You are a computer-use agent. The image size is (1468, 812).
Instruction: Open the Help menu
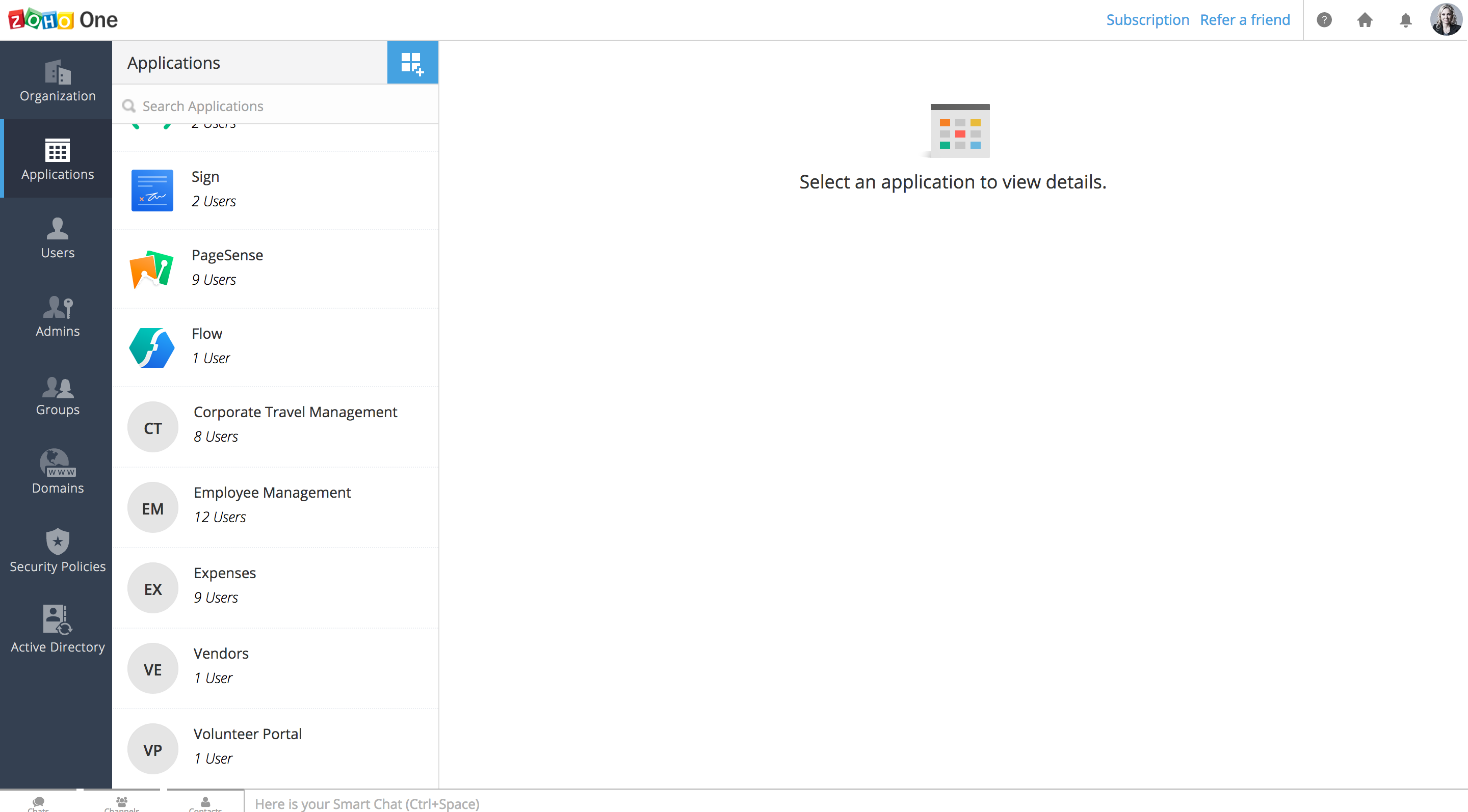tap(1324, 19)
